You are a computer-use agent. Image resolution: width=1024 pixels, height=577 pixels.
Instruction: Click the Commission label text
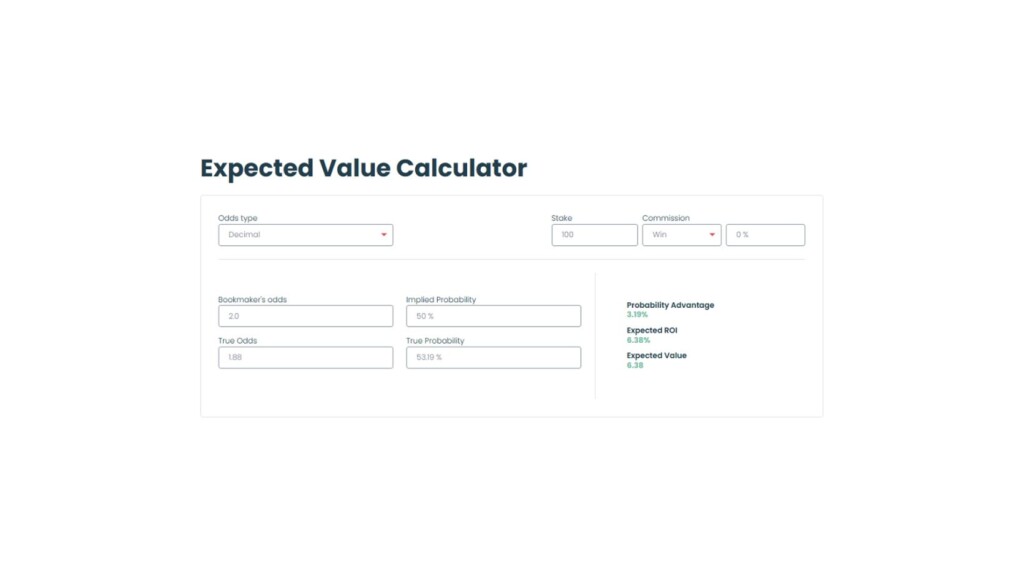(x=666, y=218)
